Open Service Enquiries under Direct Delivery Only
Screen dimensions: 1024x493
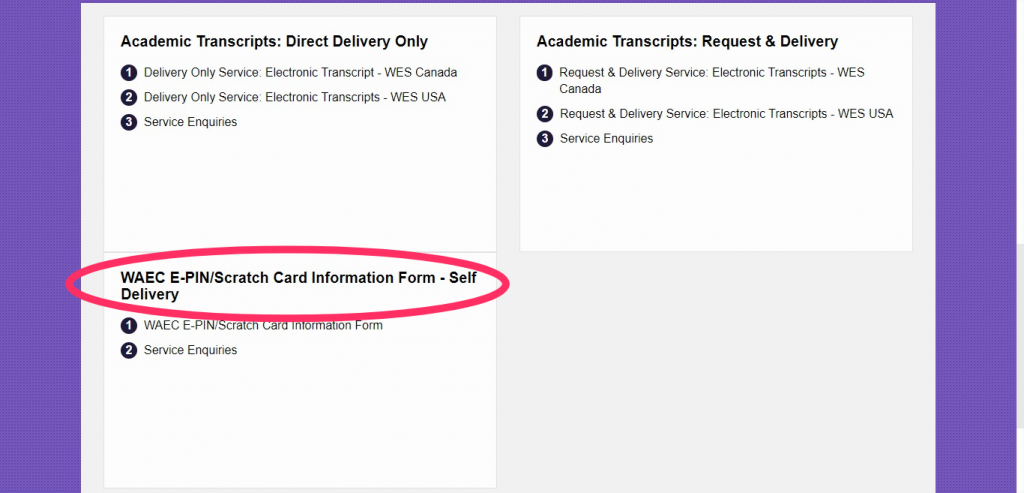pos(190,123)
